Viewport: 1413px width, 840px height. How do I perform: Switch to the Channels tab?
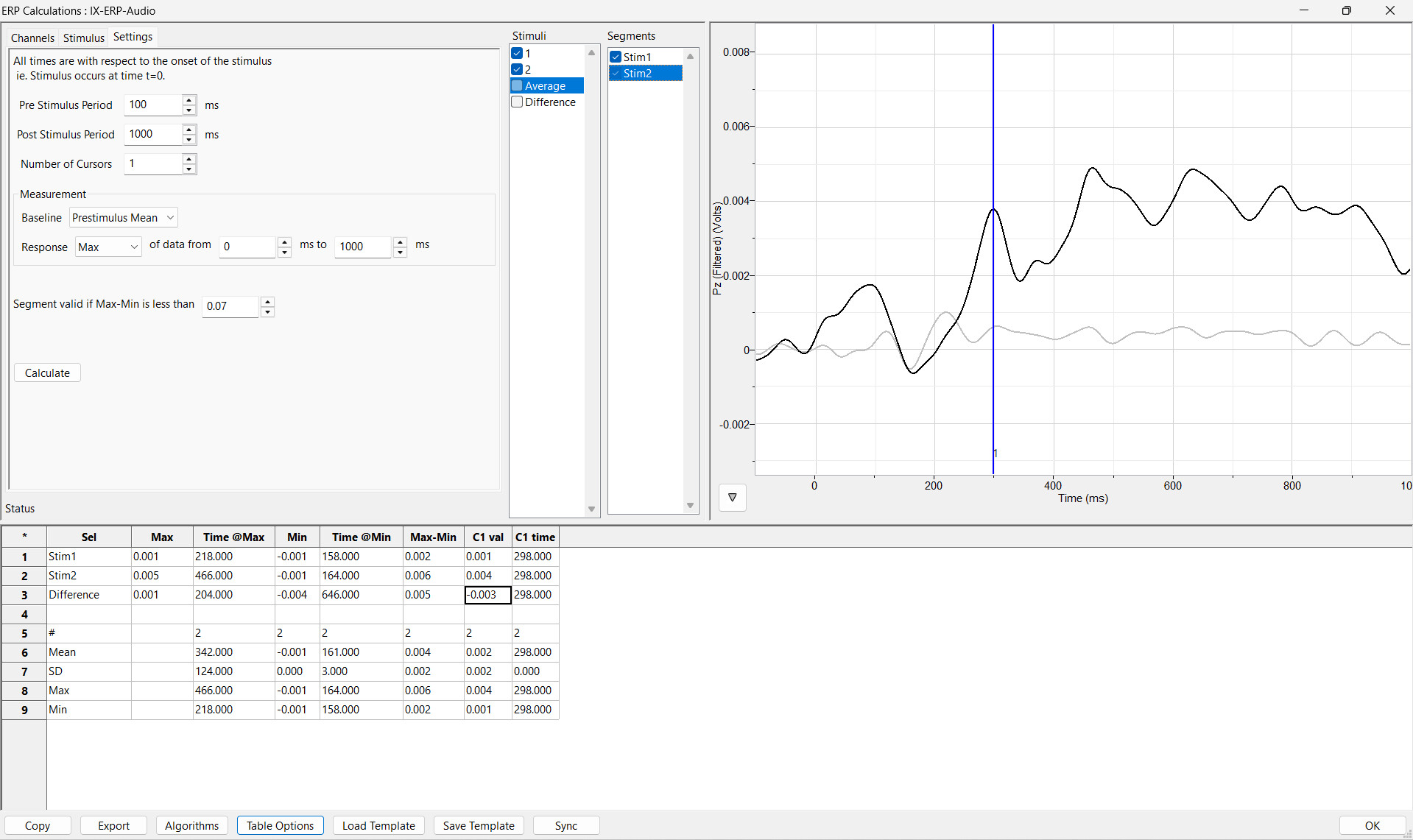click(x=32, y=38)
